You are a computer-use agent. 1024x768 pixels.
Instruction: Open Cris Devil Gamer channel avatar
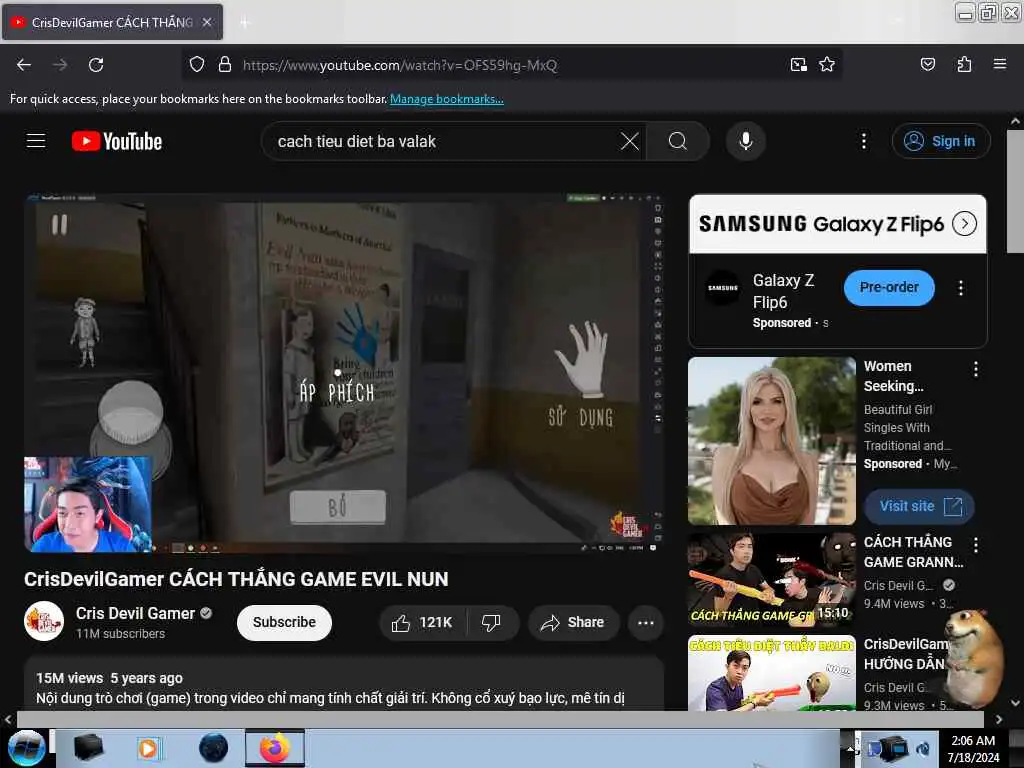point(44,621)
